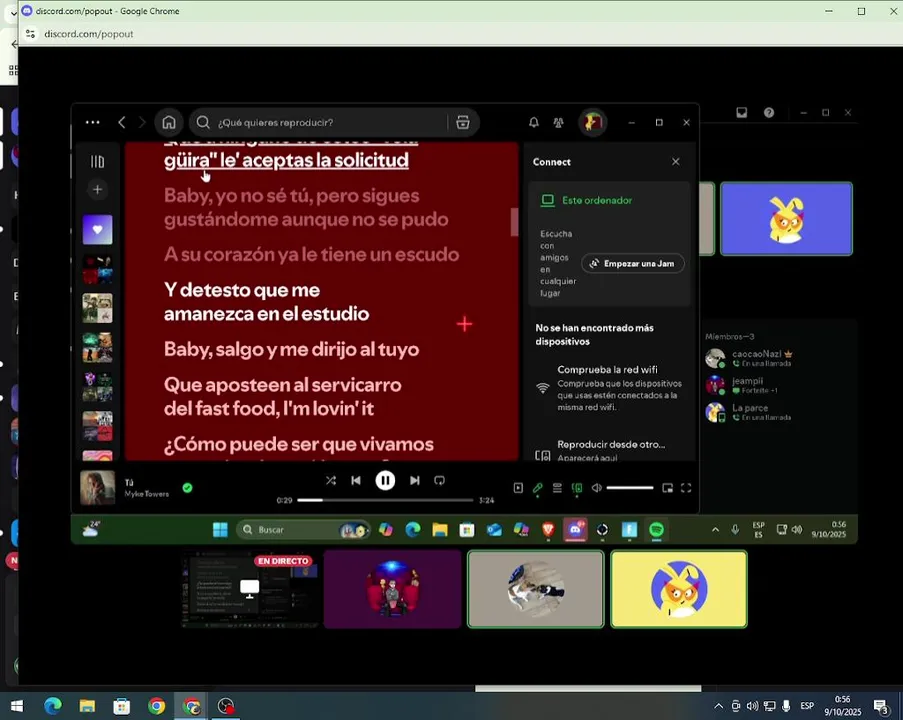This screenshot has height=720, width=903.
Task: Open Spotify three-dot menu
Action: click(93, 122)
